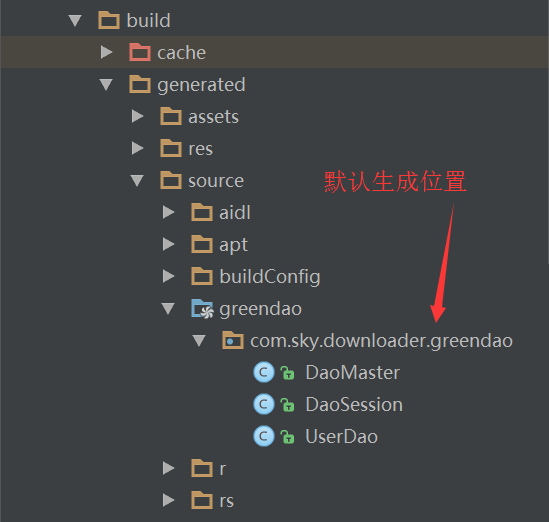Expand the rs folder arrow
This screenshot has width=549, height=522.
point(169,500)
